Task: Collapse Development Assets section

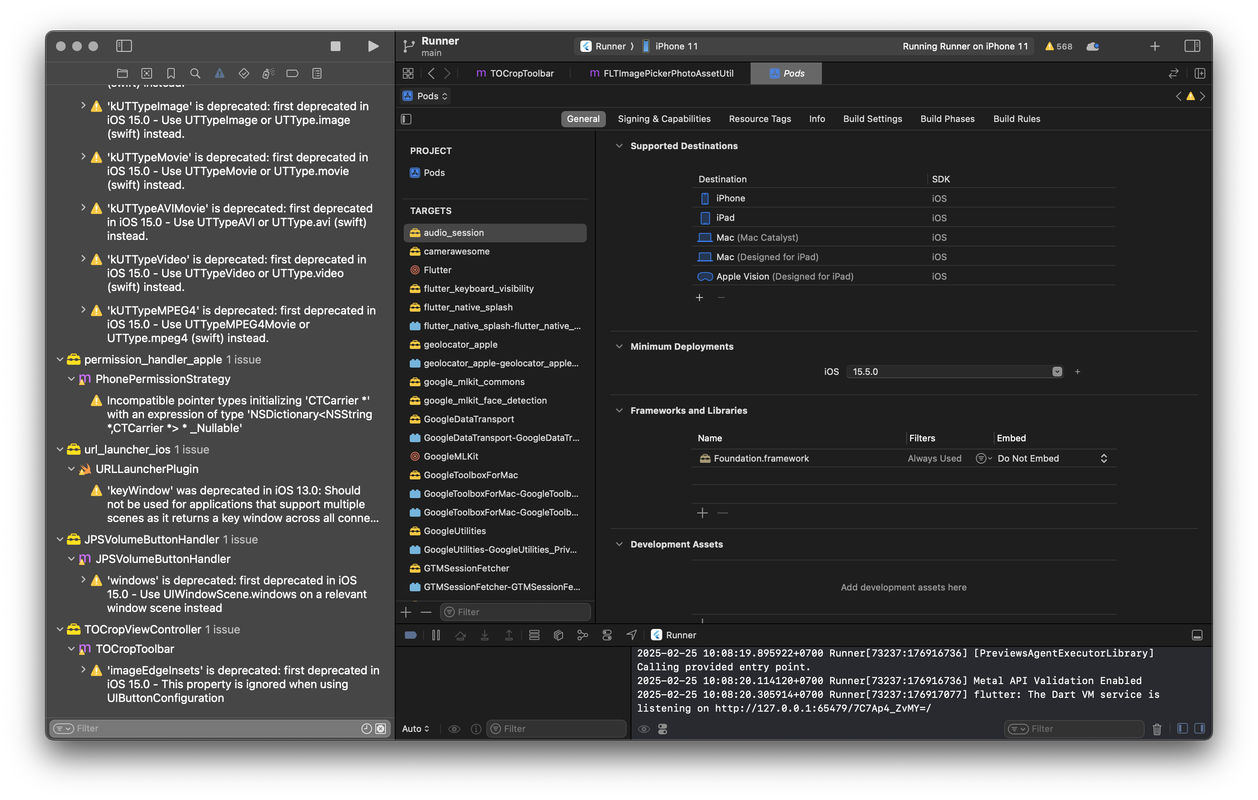Action: 619,545
